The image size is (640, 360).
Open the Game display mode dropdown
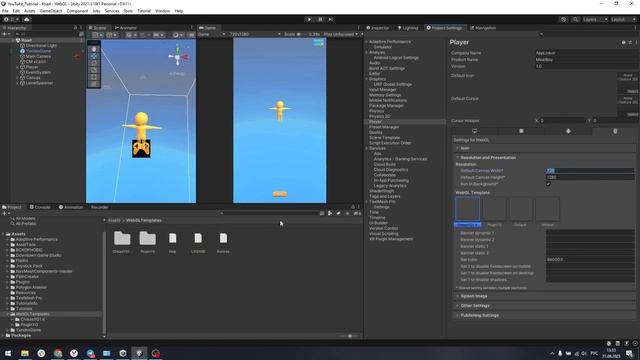click(212, 34)
